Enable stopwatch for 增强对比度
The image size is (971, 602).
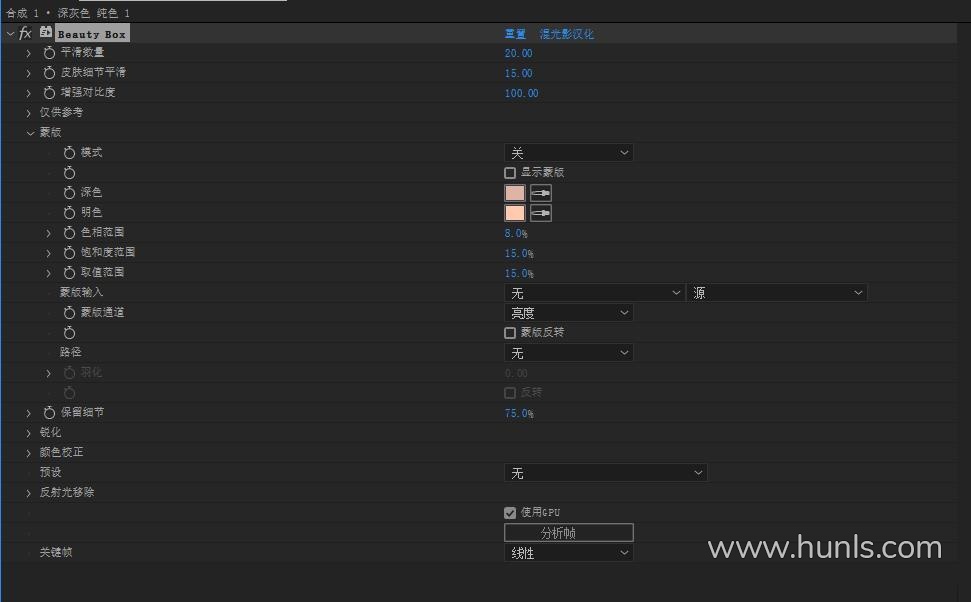point(50,93)
